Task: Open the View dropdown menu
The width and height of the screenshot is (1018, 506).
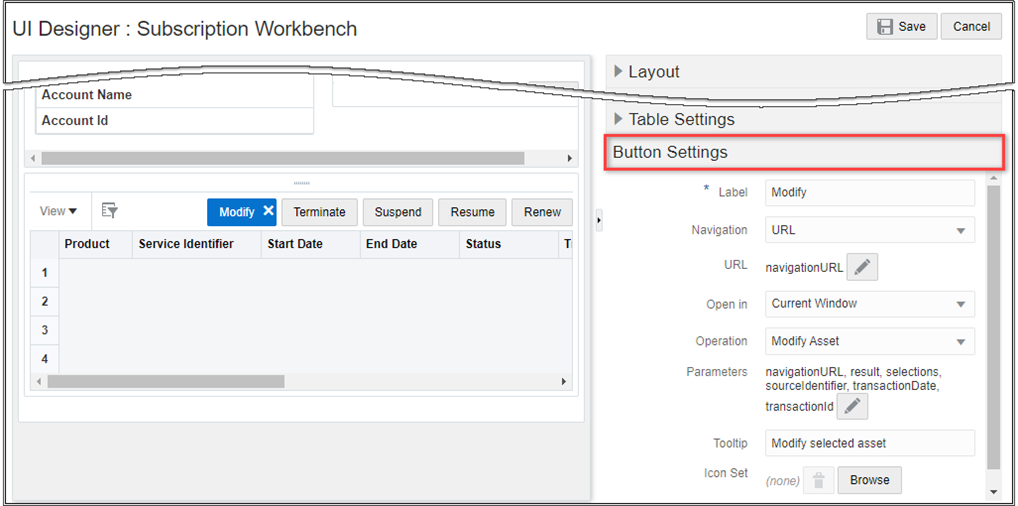Action: pyautogui.click(x=58, y=211)
